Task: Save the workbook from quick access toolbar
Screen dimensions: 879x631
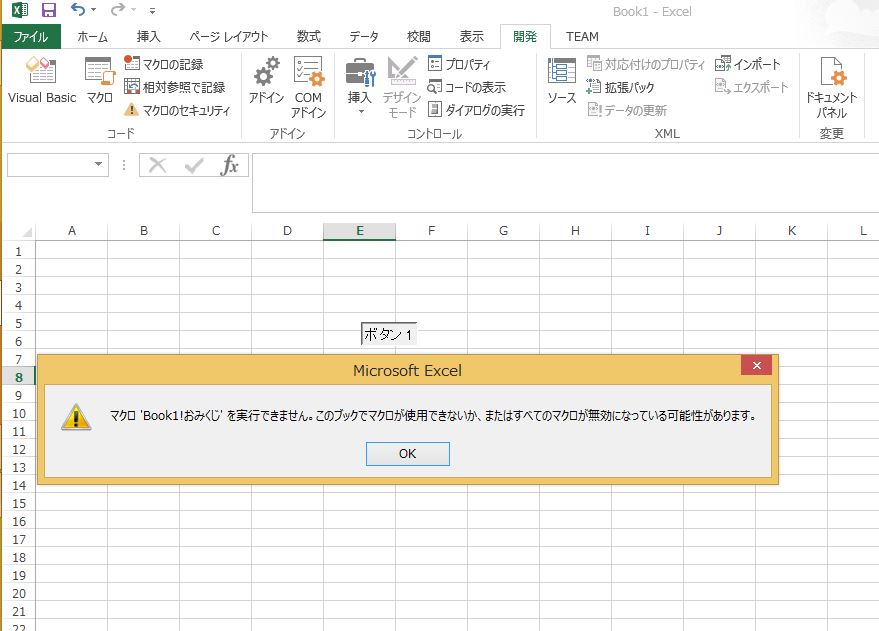Action: click(49, 10)
